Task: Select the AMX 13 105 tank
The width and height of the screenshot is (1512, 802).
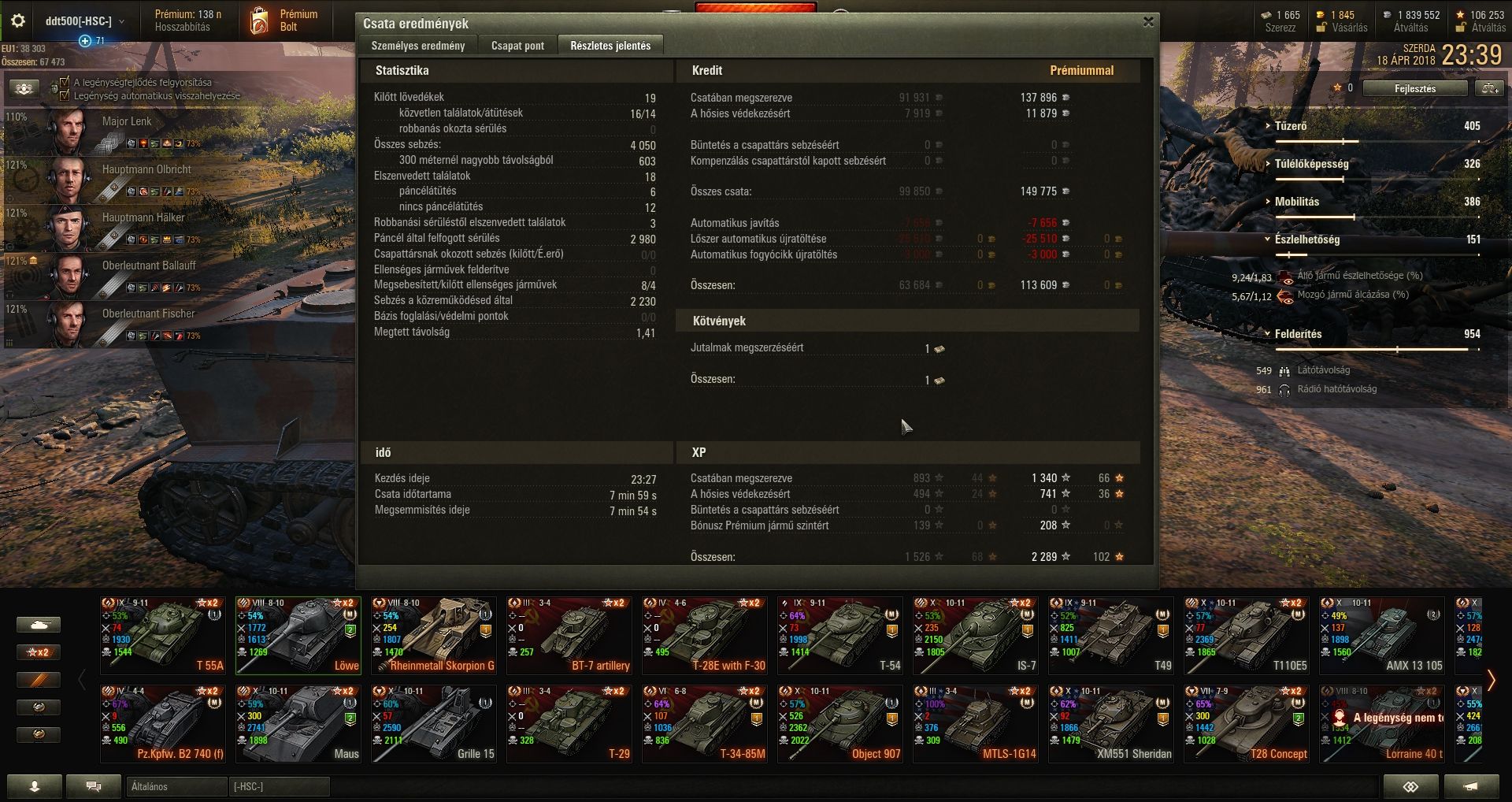Action: (1382, 635)
